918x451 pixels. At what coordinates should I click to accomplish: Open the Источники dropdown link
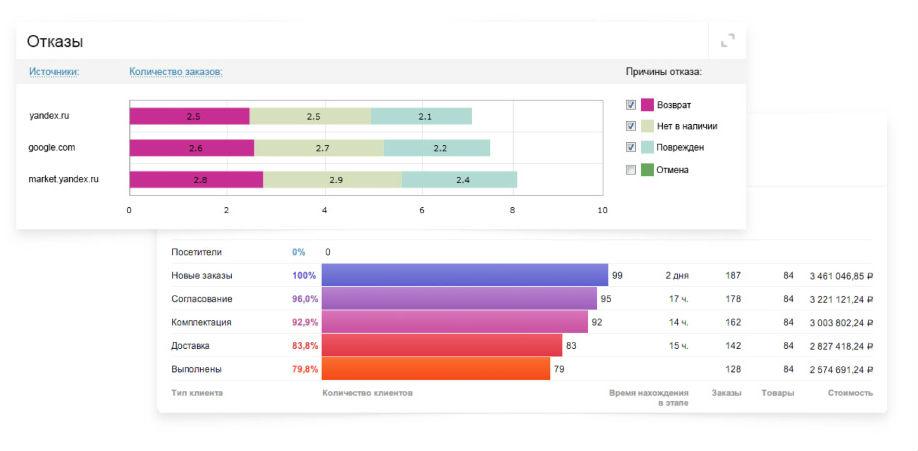[54, 72]
